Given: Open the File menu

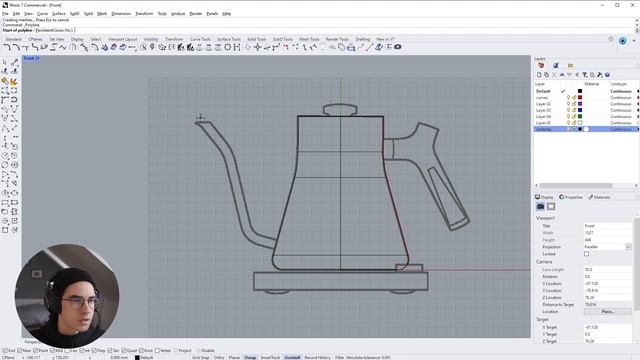Looking at the screenshot, I should (5, 13).
